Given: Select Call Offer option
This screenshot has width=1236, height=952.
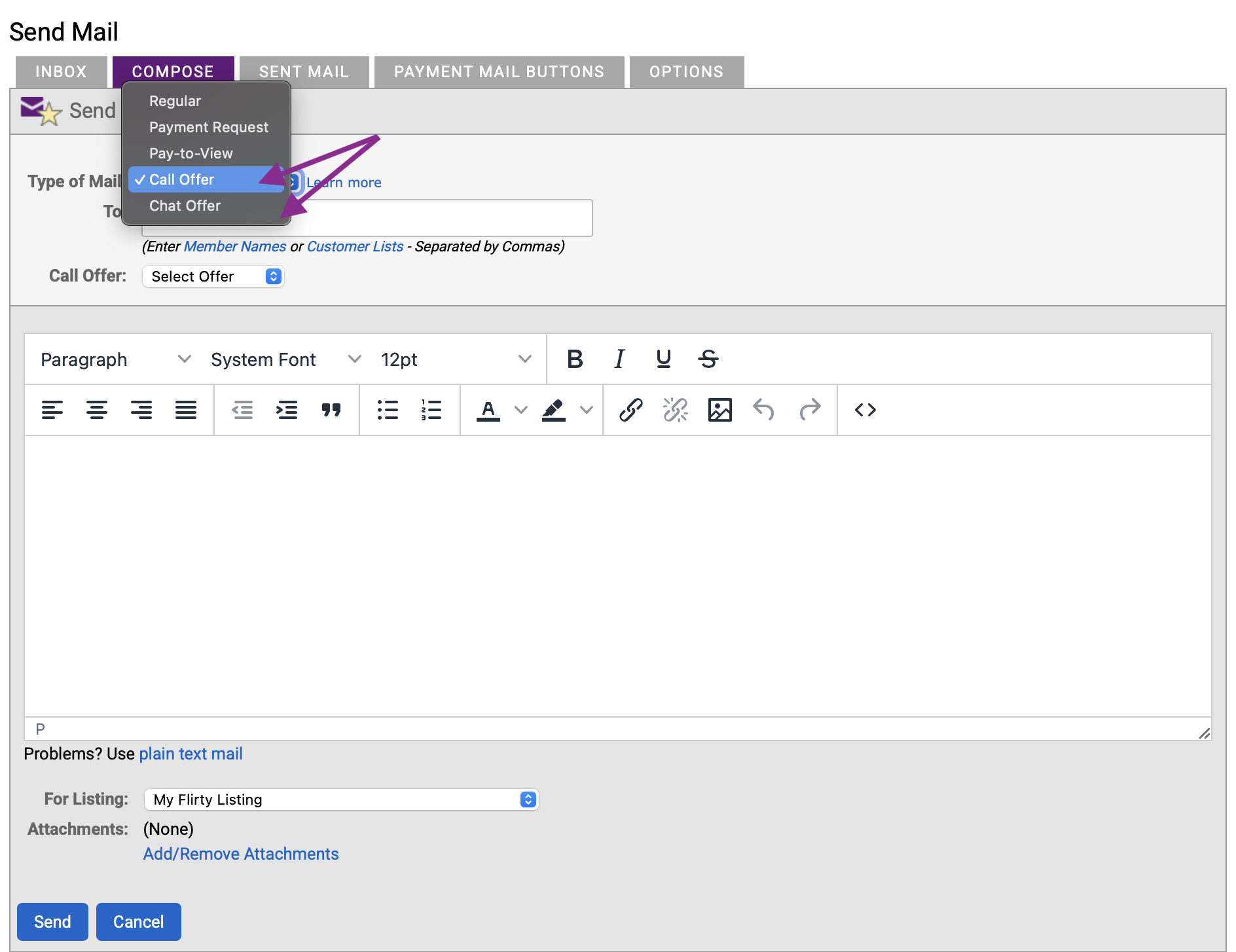Looking at the screenshot, I should coord(206,179).
